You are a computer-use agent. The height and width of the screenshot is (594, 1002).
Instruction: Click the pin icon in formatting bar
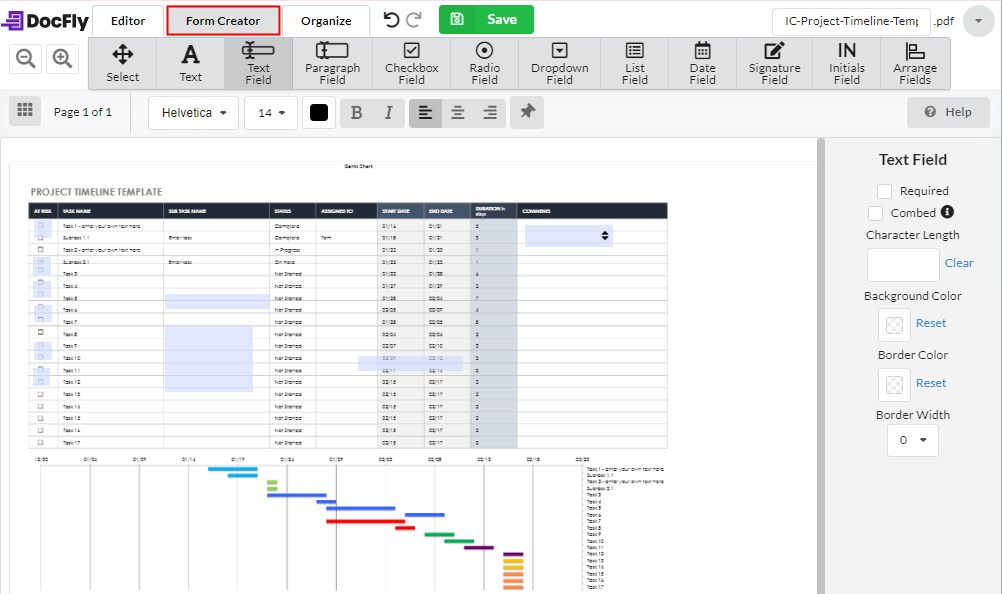tap(527, 112)
